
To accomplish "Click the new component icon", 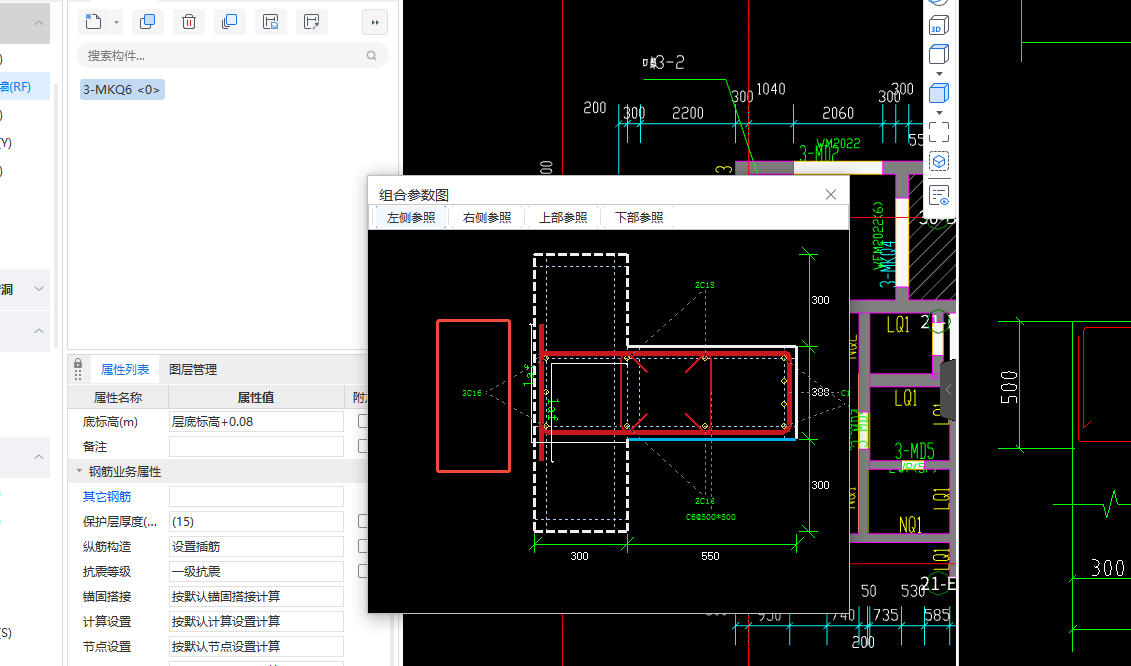I will (x=94, y=22).
